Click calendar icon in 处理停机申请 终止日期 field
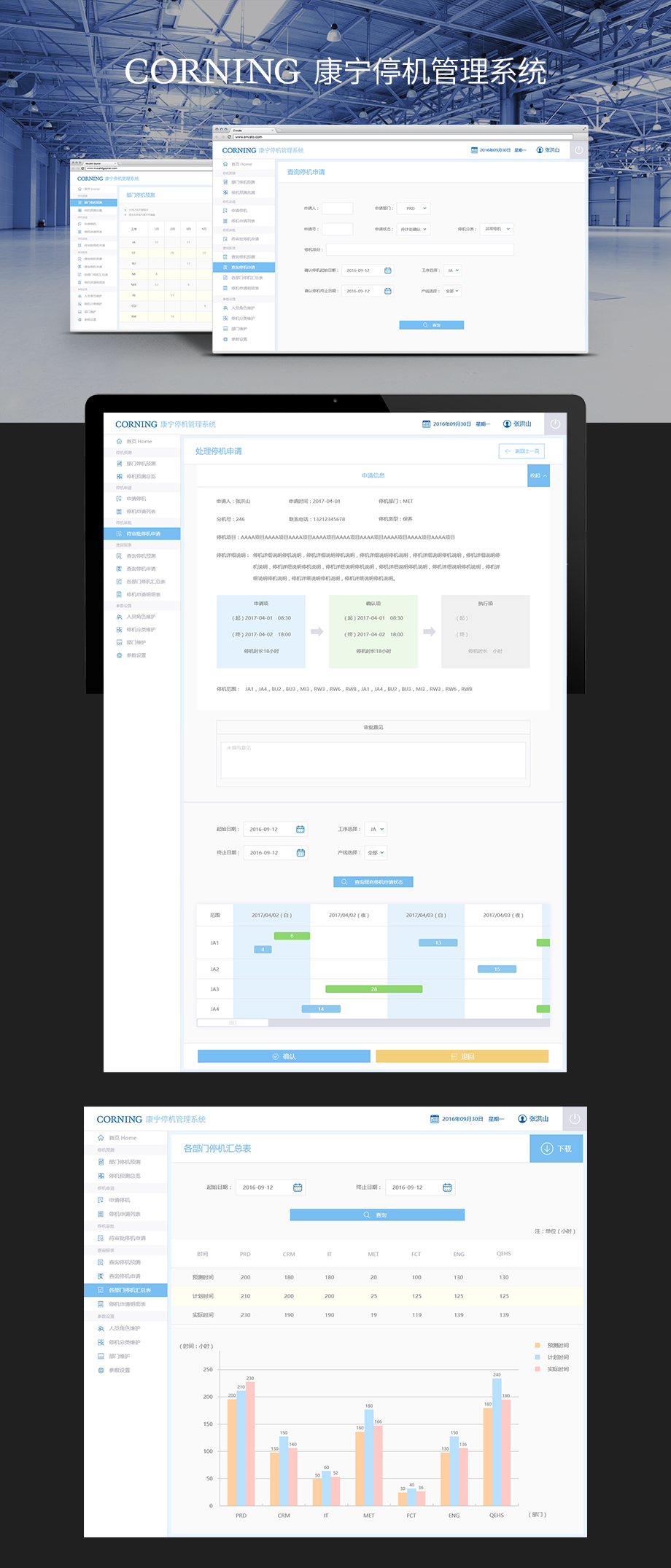The height and width of the screenshot is (1568, 671). [300, 853]
